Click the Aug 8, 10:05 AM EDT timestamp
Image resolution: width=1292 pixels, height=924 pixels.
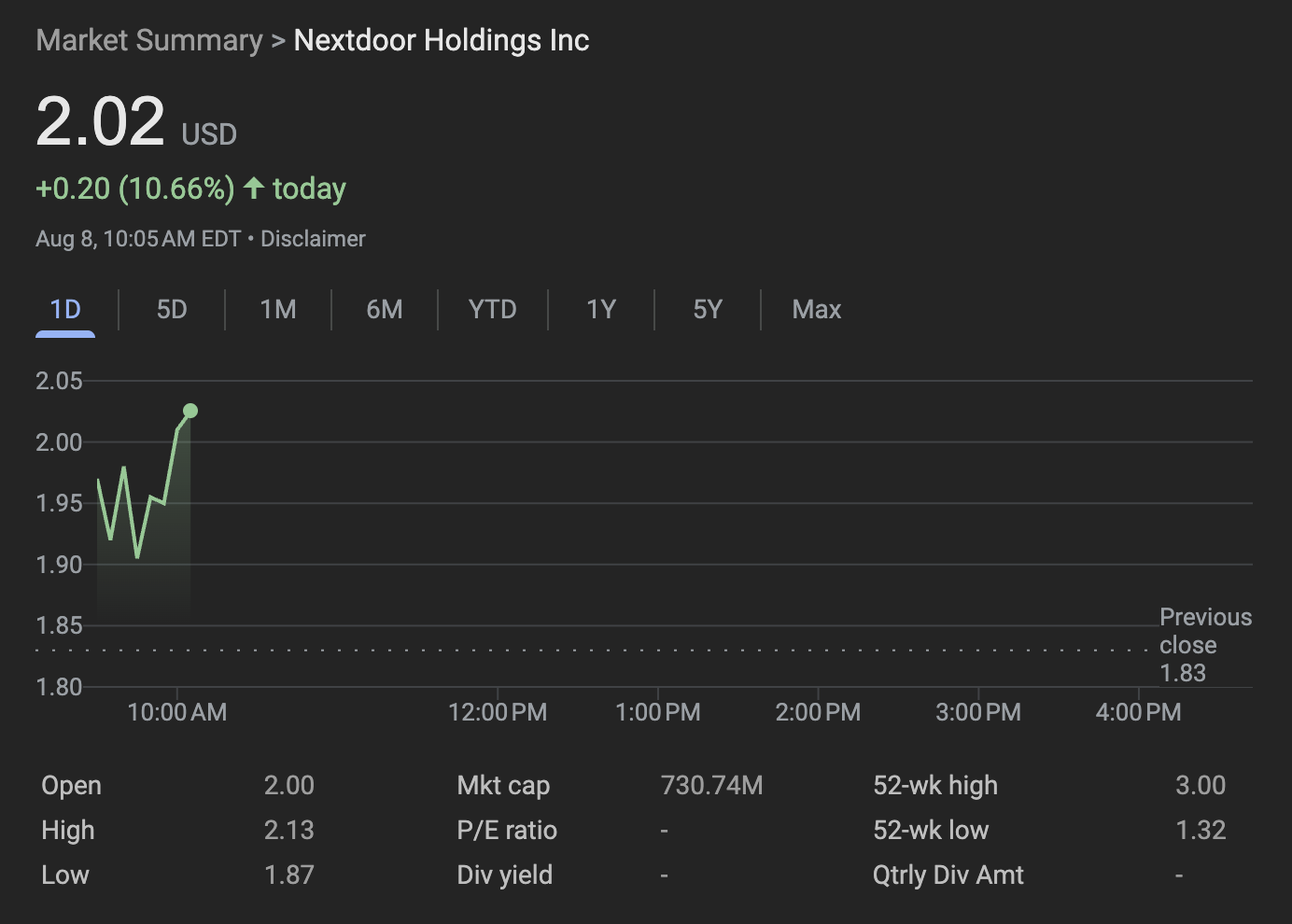[138, 239]
